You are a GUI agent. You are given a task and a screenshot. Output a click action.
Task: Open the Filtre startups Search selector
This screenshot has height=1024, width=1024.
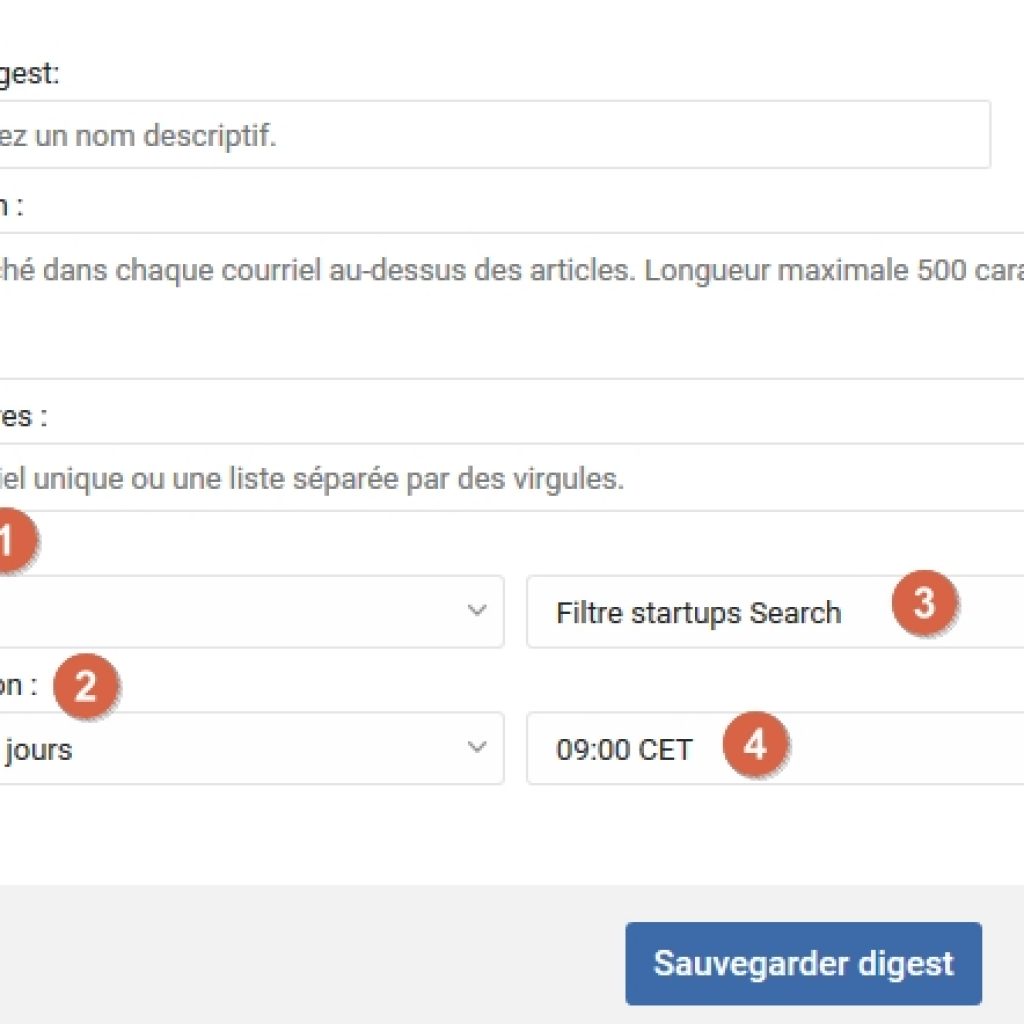[x=775, y=612]
